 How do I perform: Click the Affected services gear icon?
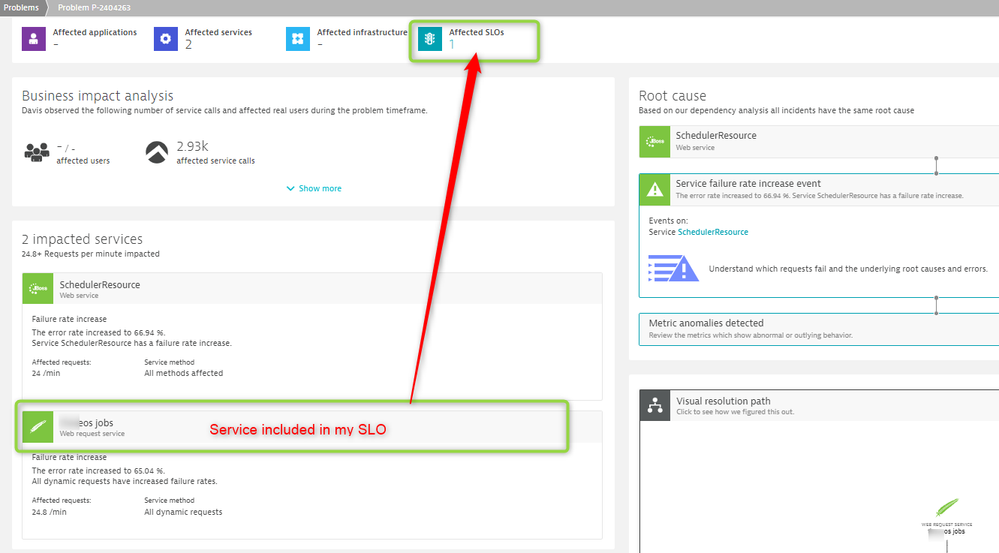point(166,39)
